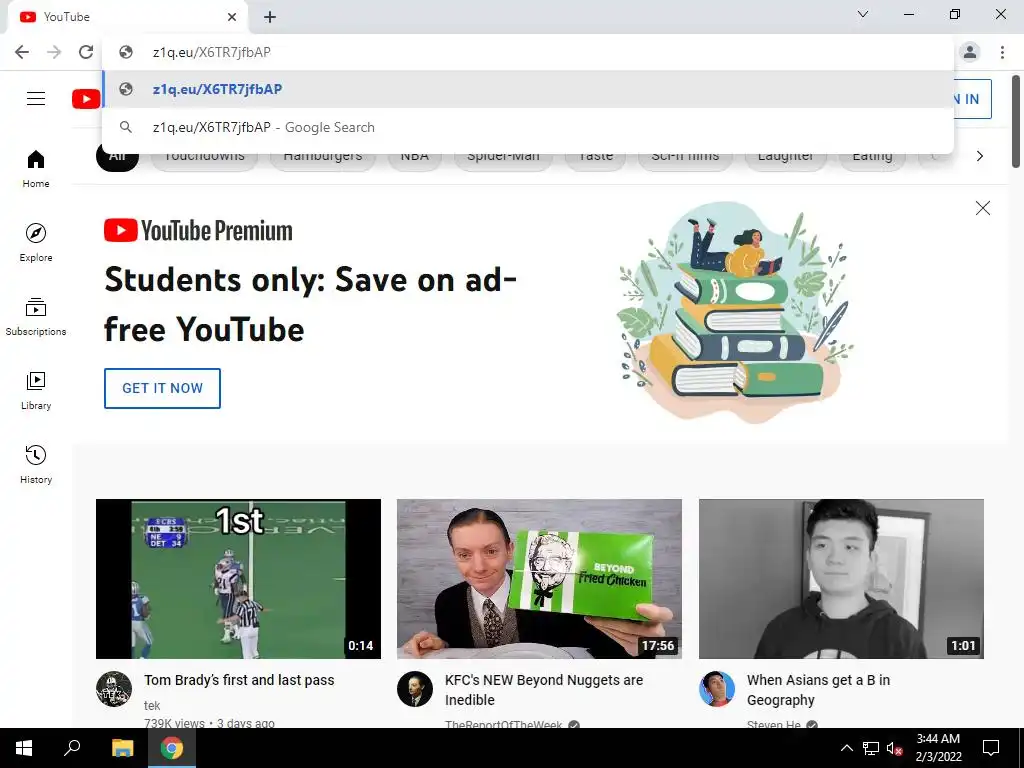Open Explore in YouTube sidebar
The height and width of the screenshot is (768, 1024).
click(36, 243)
